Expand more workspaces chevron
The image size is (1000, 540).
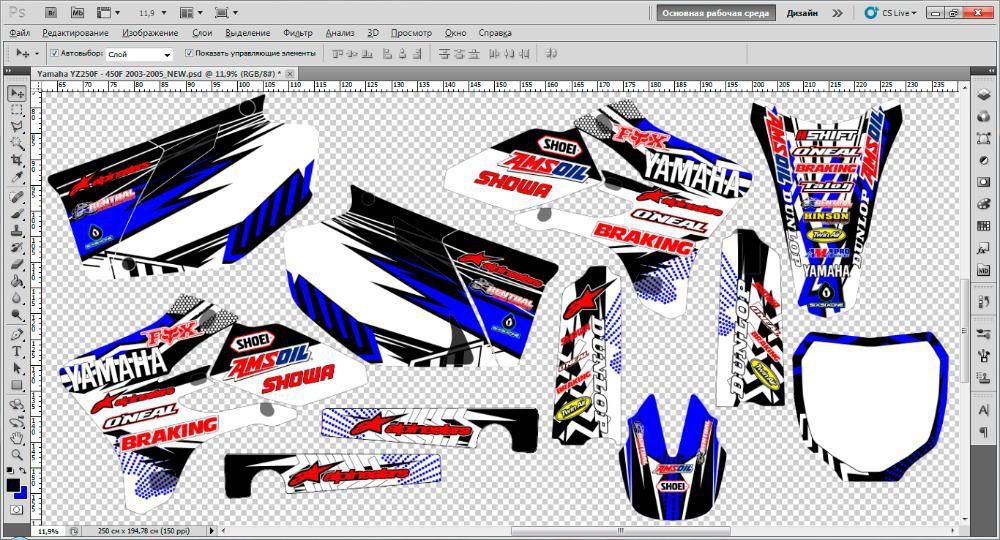[x=837, y=13]
